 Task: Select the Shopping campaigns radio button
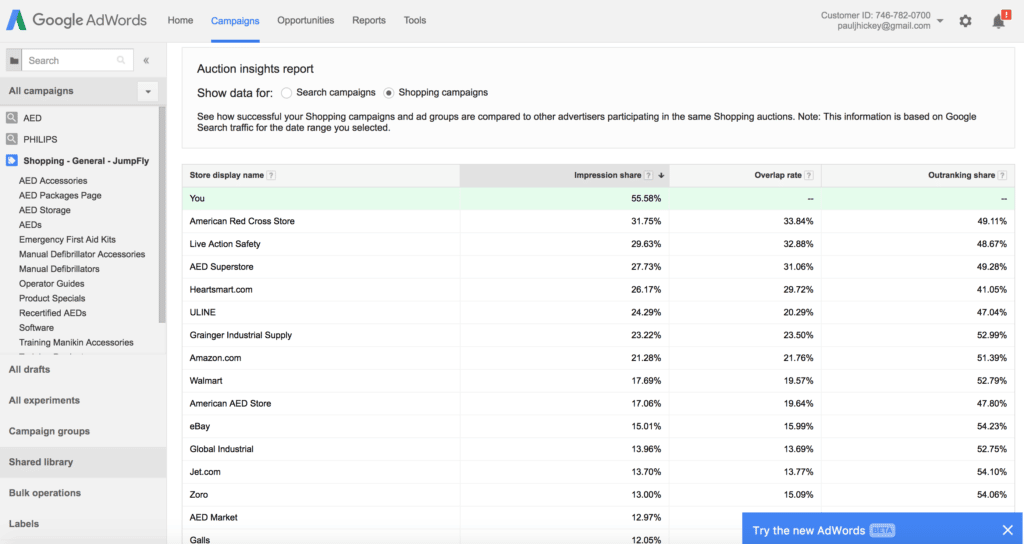pyautogui.click(x=389, y=93)
